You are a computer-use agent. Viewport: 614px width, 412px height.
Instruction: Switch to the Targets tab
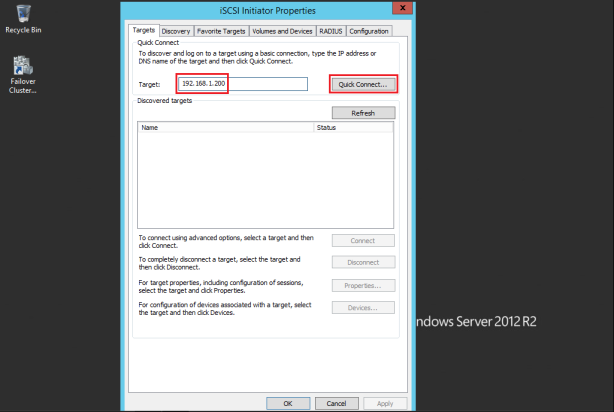point(144,30)
